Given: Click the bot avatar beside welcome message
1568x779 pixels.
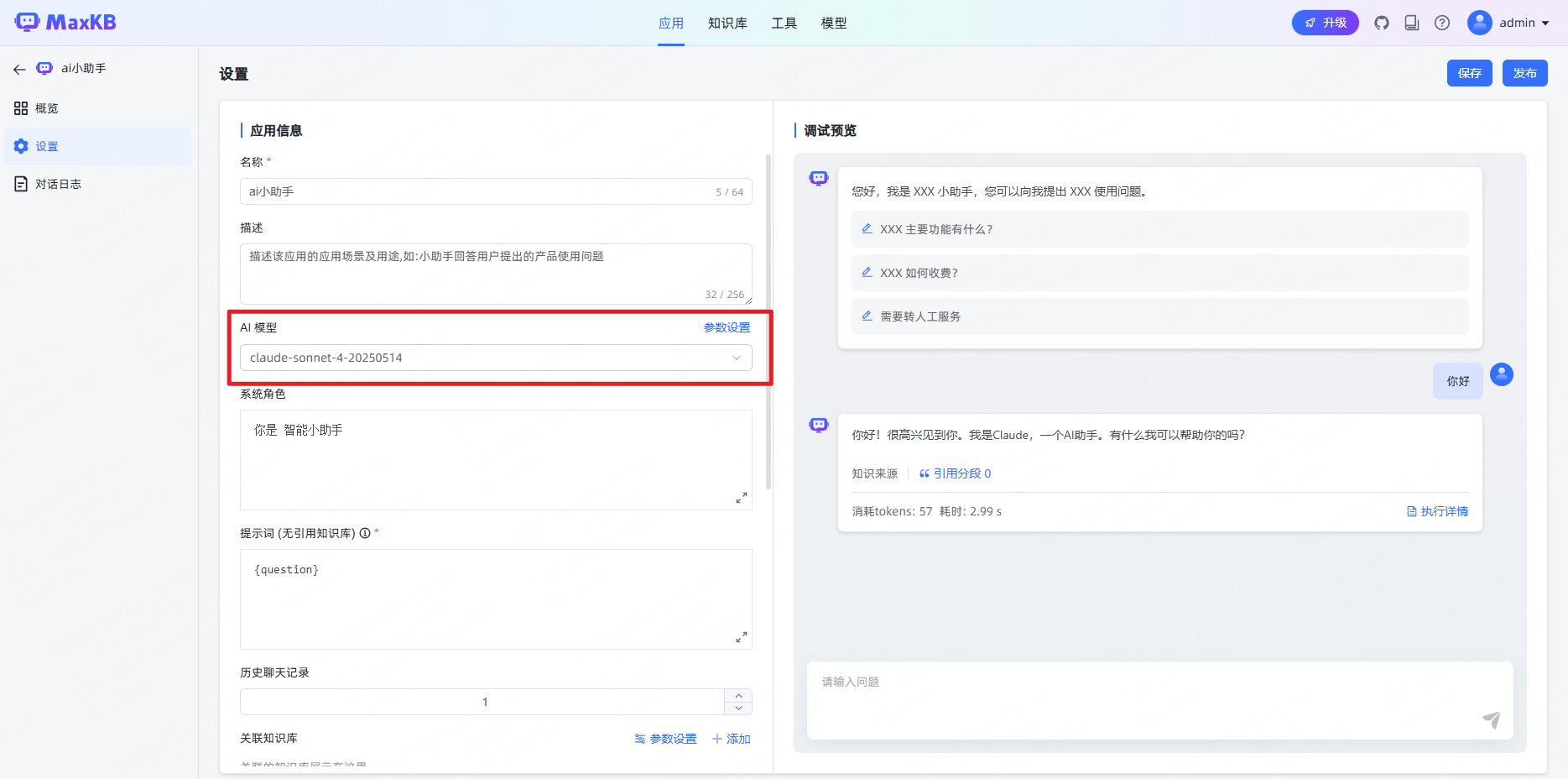Looking at the screenshot, I should click(x=819, y=178).
